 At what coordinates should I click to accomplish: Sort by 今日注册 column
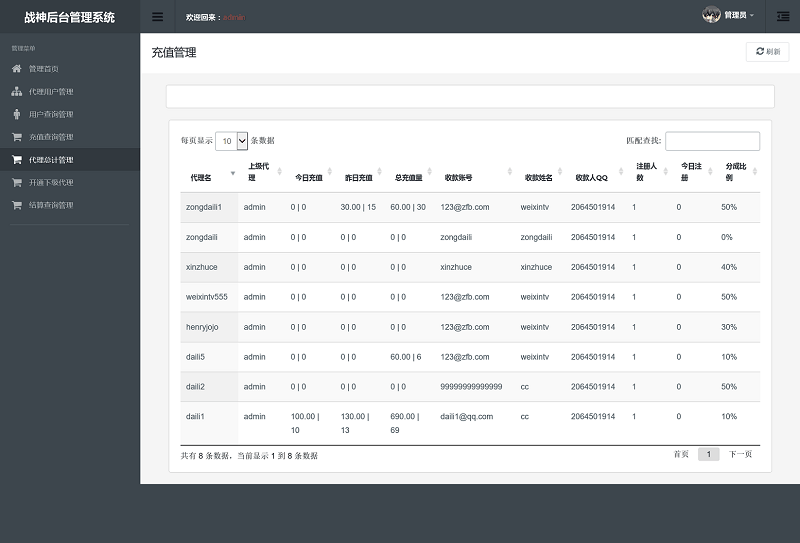coord(693,172)
